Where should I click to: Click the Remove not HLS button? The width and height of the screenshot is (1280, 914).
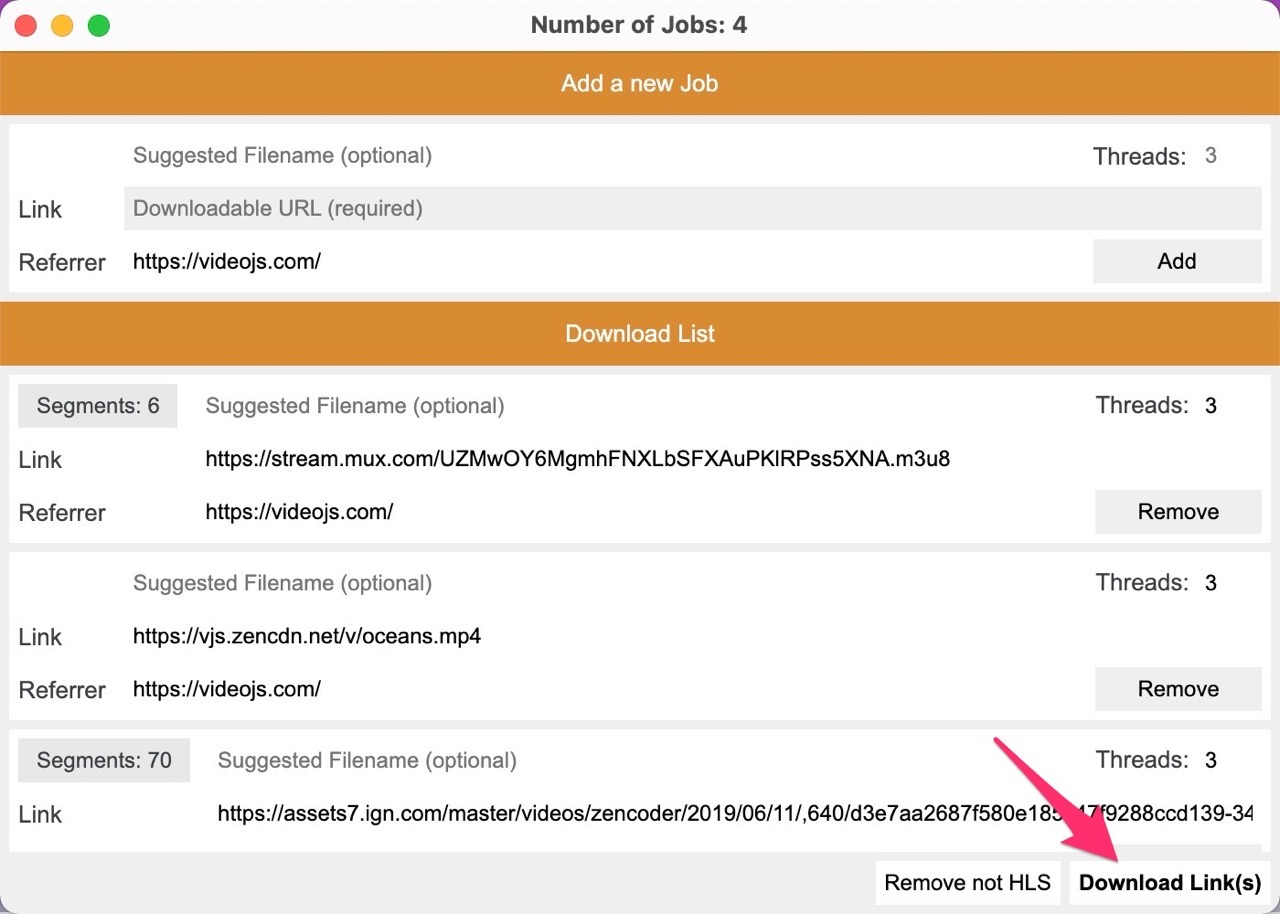967,883
